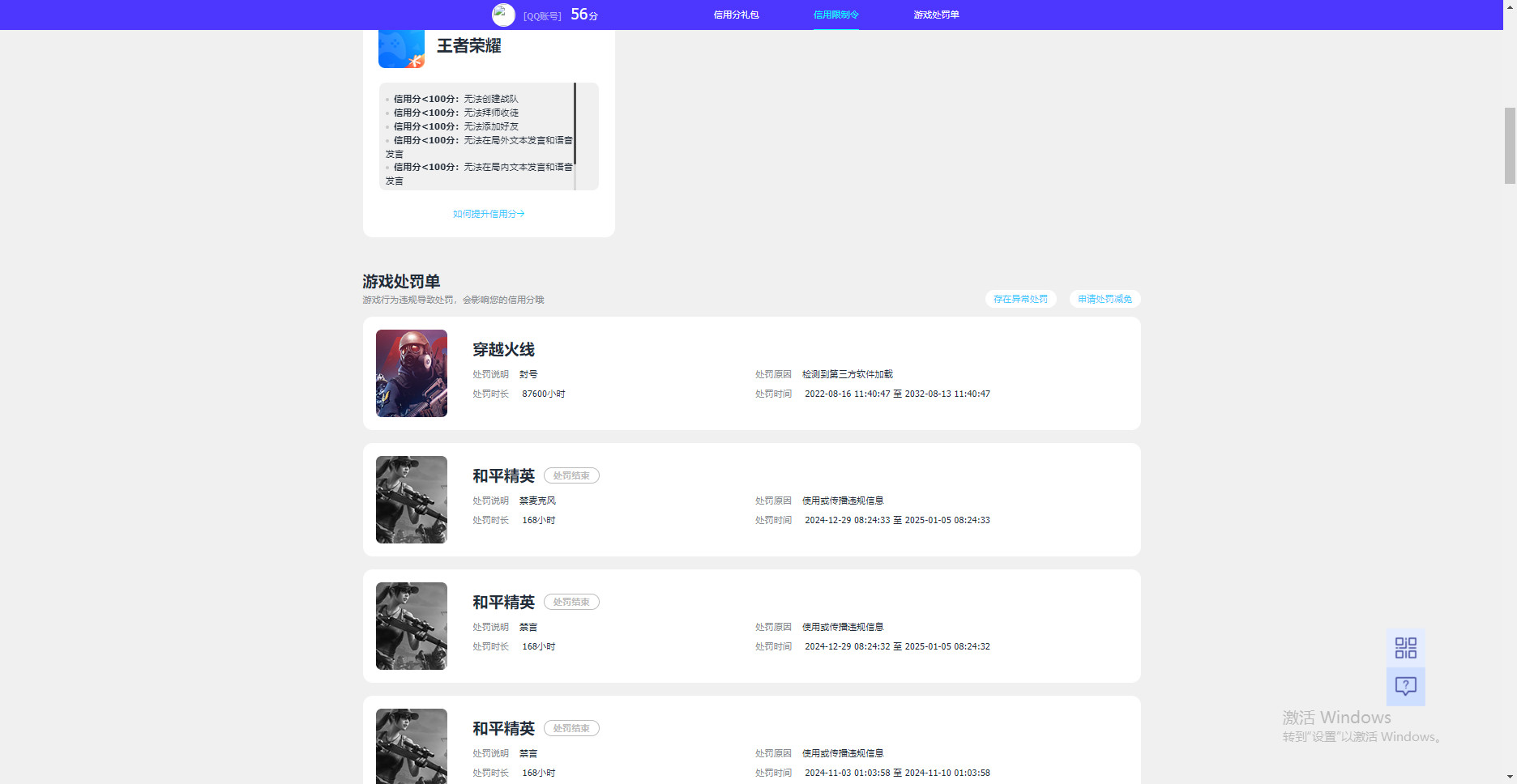Click the 穿越火线 card title
Screen dimensions: 1517x784
[503, 349]
